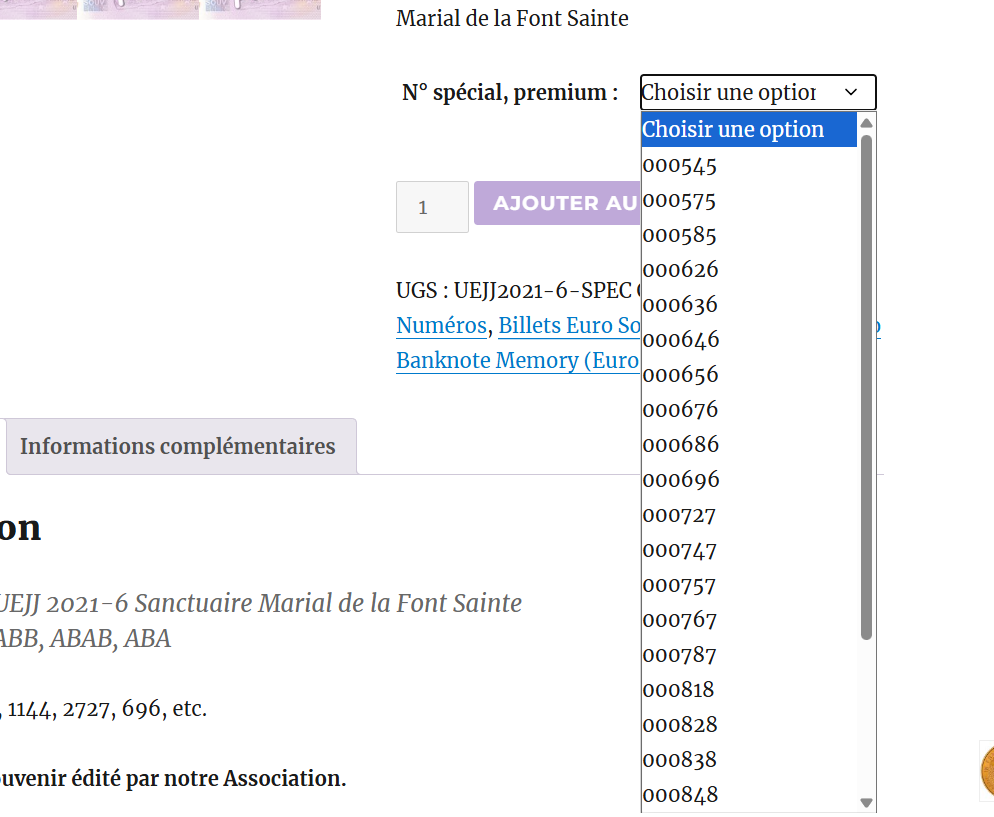Follow the Numéros category link
Screen dimensions: 994x817
pos(441,326)
